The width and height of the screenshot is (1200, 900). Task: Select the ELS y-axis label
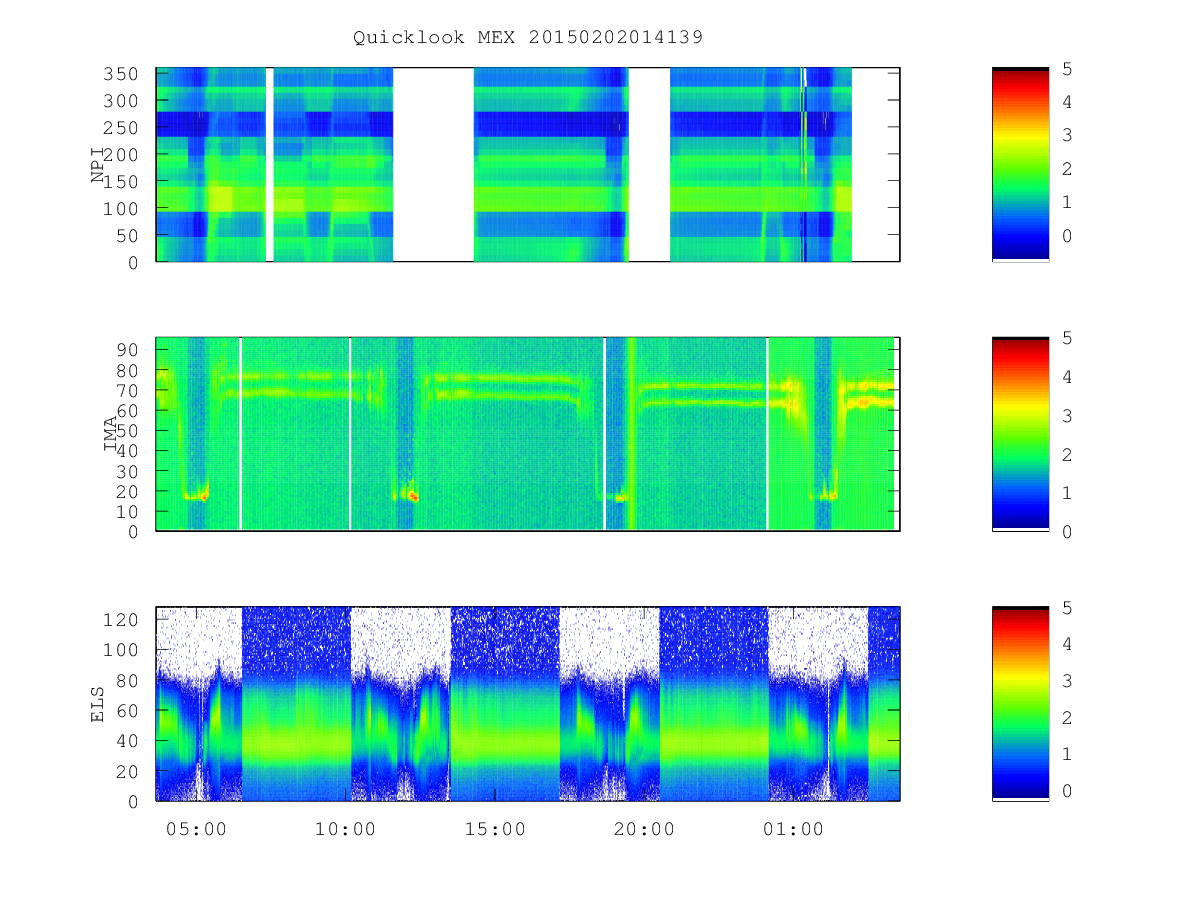[x=98, y=703]
